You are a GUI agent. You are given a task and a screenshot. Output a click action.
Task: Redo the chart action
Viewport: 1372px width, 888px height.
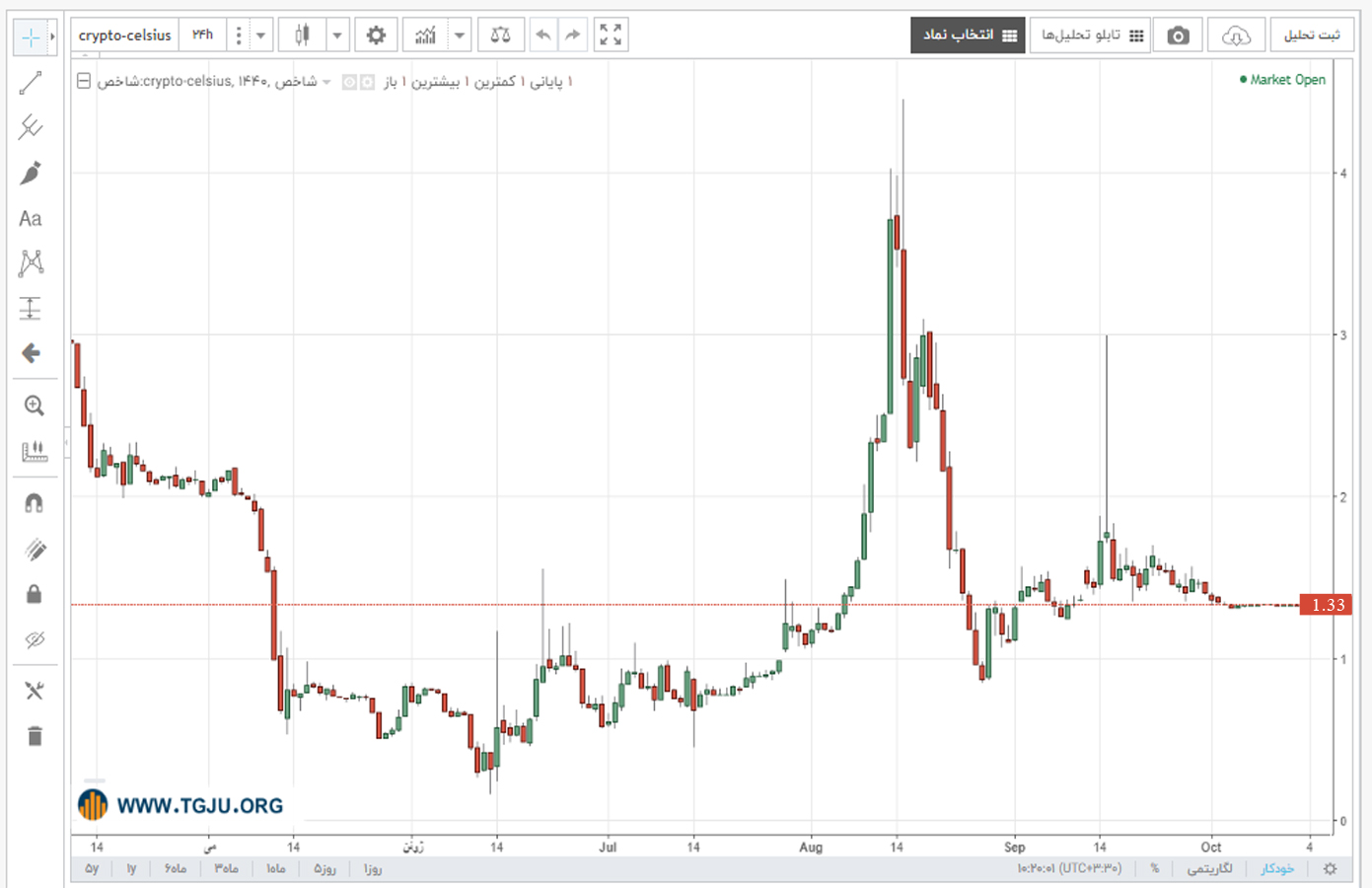573,36
